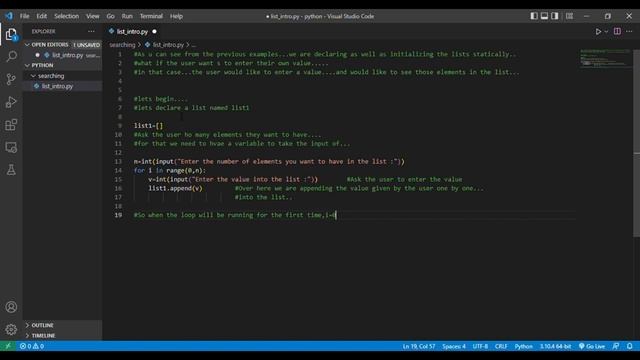This screenshot has height=360, width=640.
Task: Open the feedback icon in status bar
Action: [616, 346]
